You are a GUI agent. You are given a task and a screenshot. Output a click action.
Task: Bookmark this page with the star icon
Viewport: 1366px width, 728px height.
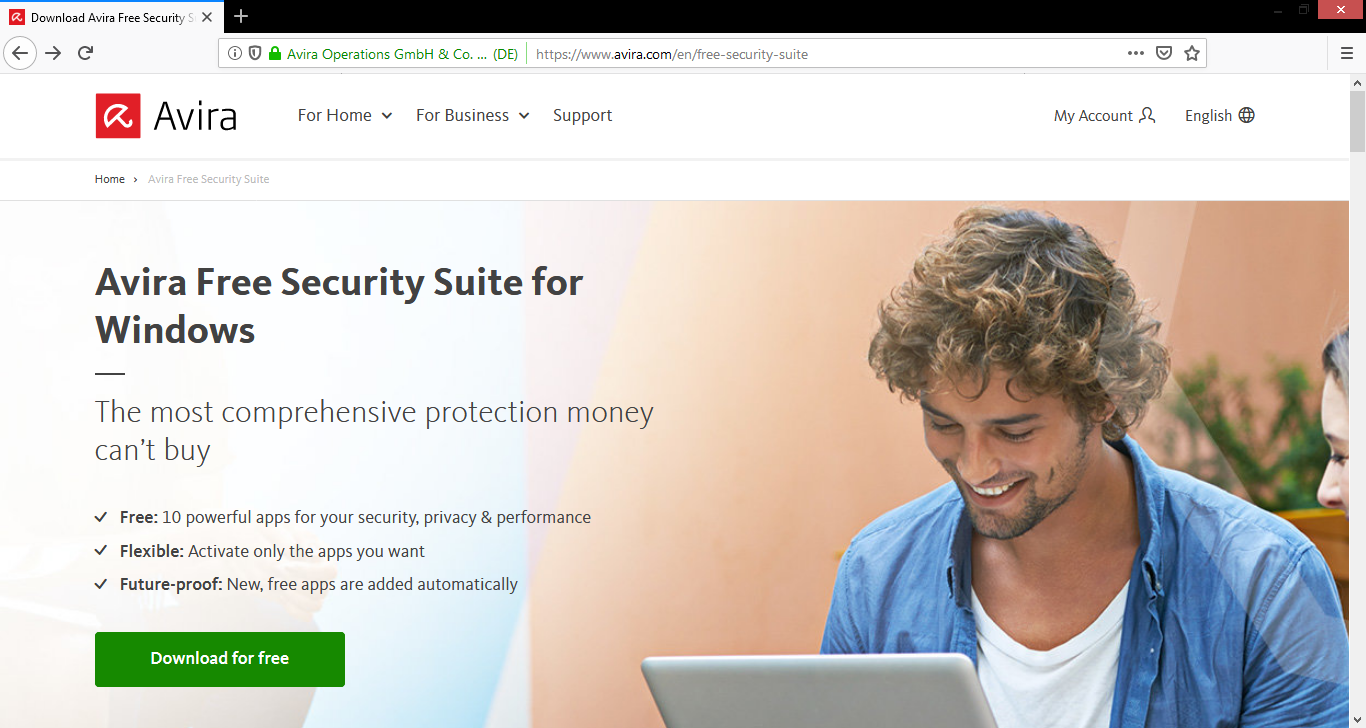[x=1192, y=54]
